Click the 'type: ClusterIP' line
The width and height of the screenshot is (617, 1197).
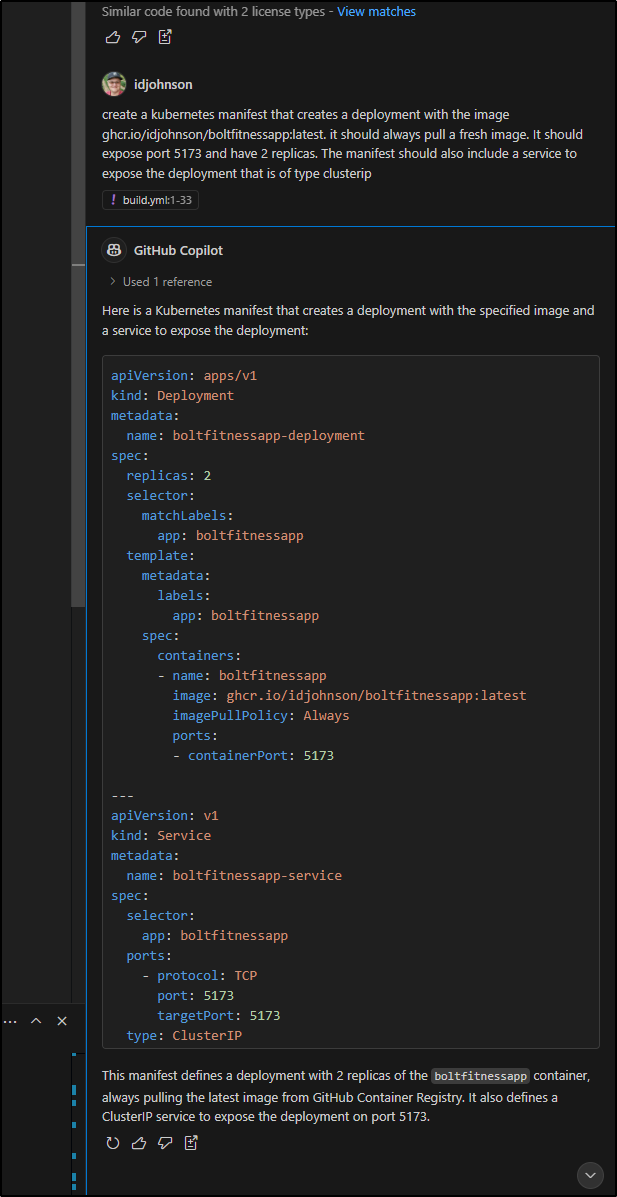tap(184, 1035)
